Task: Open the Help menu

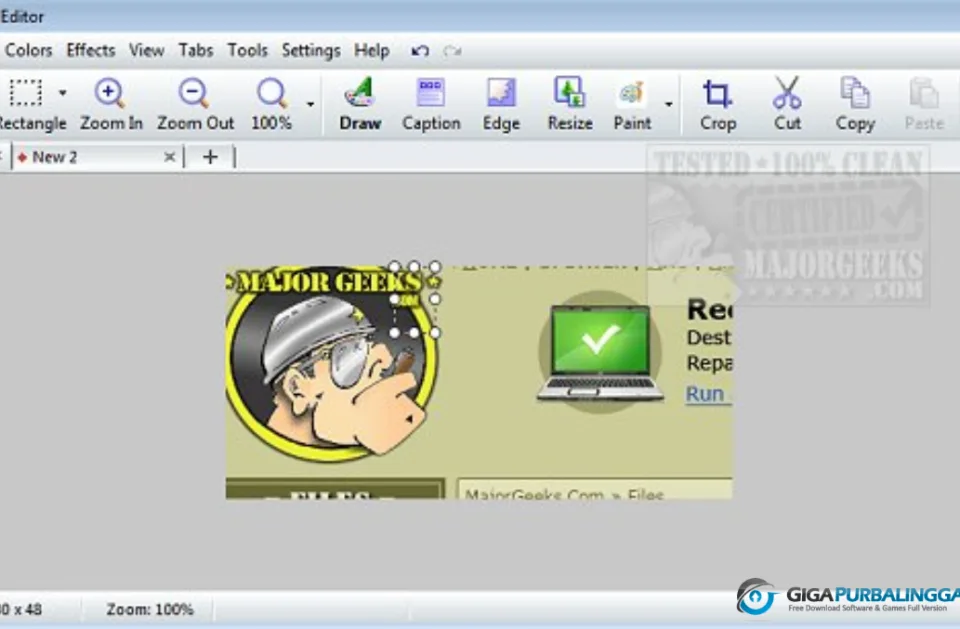Action: click(x=372, y=50)
